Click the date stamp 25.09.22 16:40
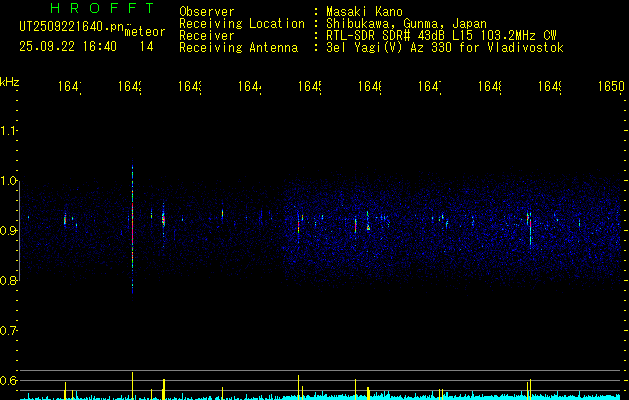Viewport: 629px width, 400px height. 68,47
